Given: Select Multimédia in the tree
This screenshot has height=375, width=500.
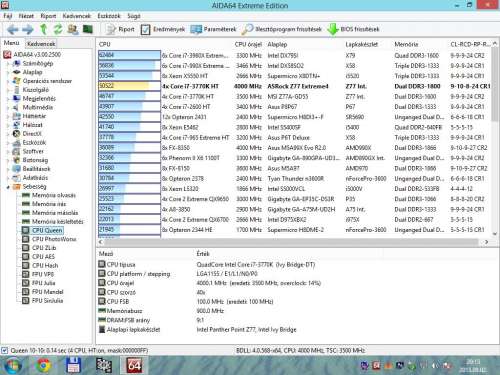Looking at the screenshot, I should [x=38, y=107].
